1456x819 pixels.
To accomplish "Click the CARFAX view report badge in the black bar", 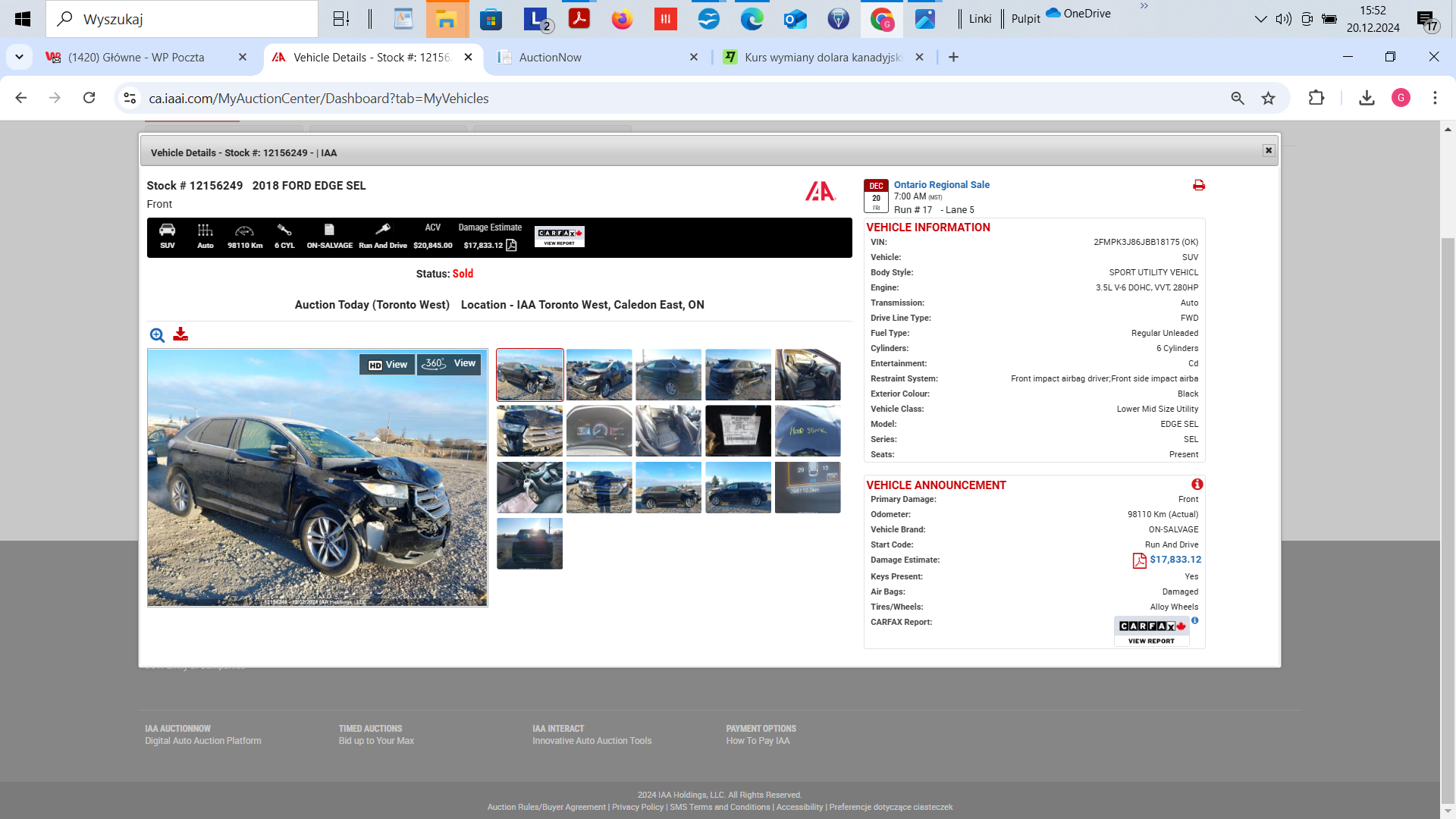I will tap(560, 237).
